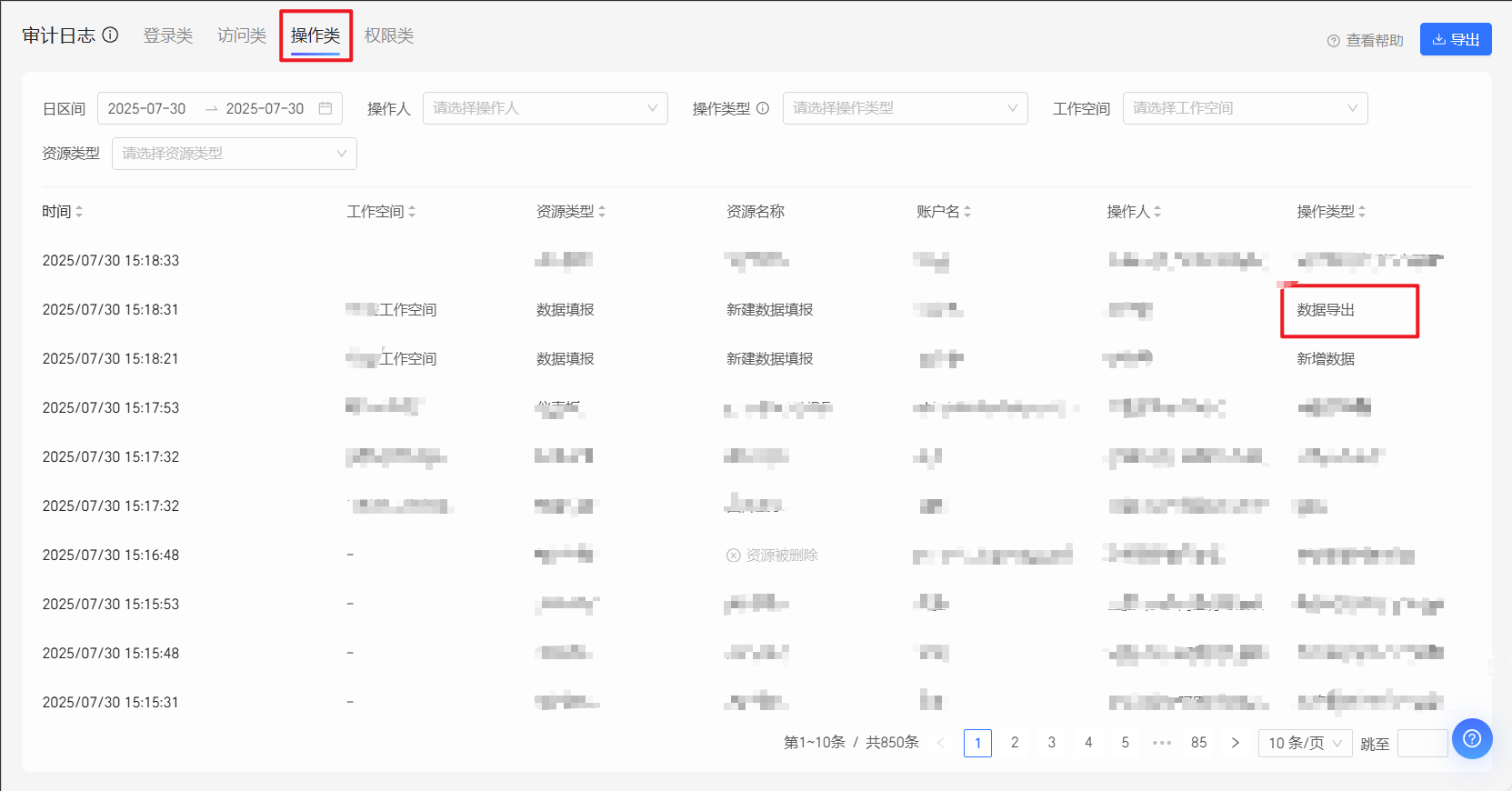1512x791 pixels.
Task: Open the 查看帮助 help link
Action: [x=1366, y=40]
